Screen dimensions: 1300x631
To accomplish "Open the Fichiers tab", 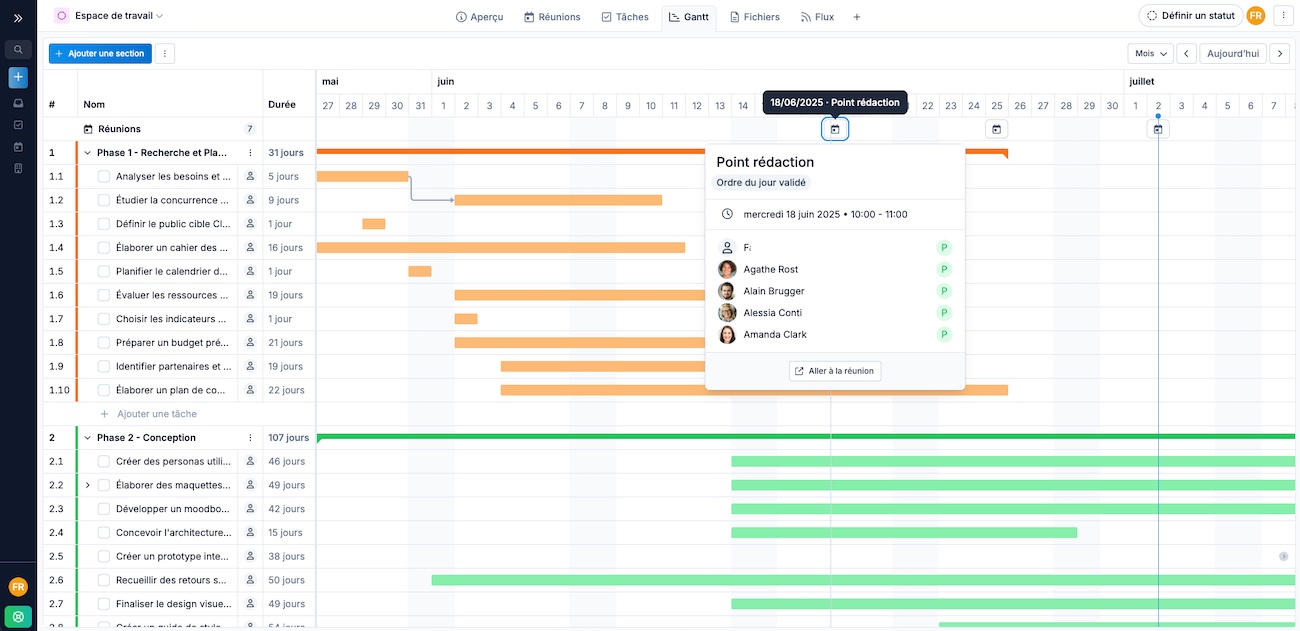I will click(x=754, y=17).
